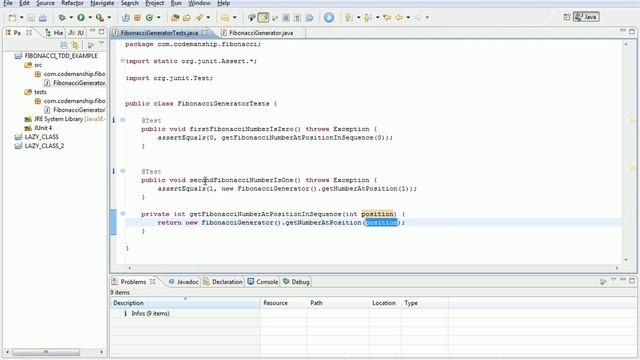Click the New Java Project icon
The height and width of the screenshot is (360, 640).
(x=126, y=18)
